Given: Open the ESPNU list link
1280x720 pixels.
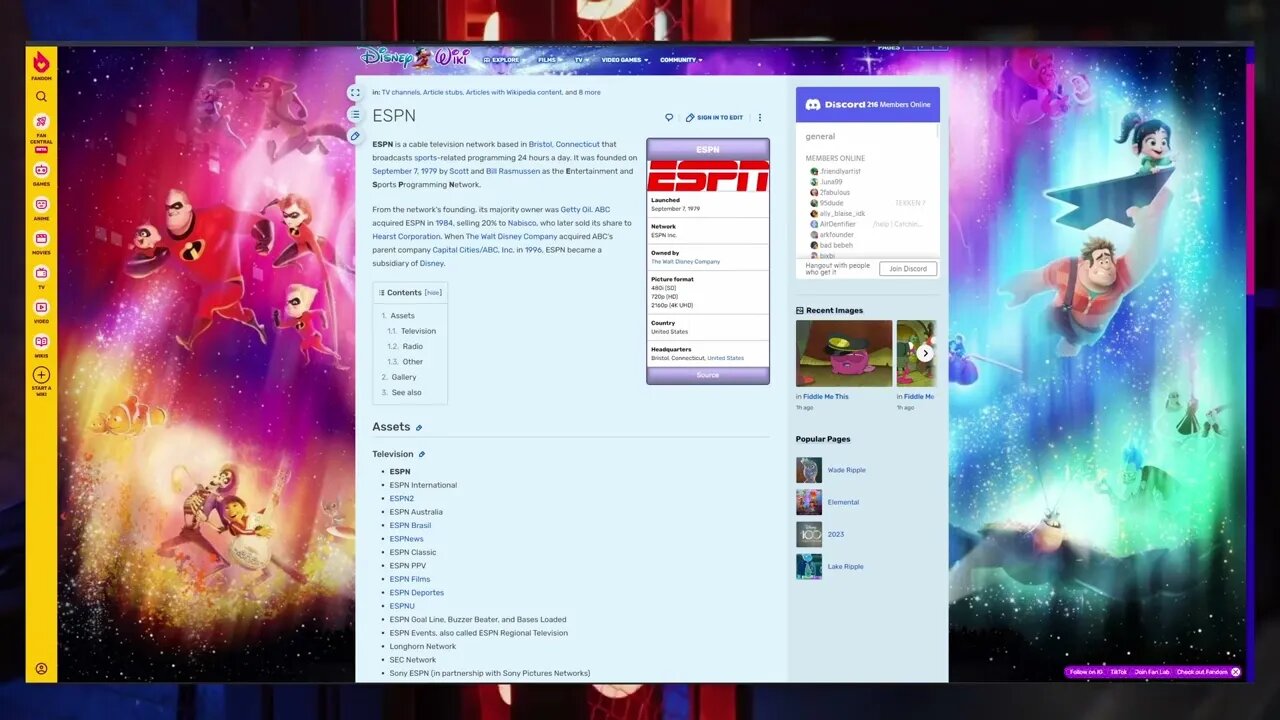Looking at the screenshot, I should point(402,606).
